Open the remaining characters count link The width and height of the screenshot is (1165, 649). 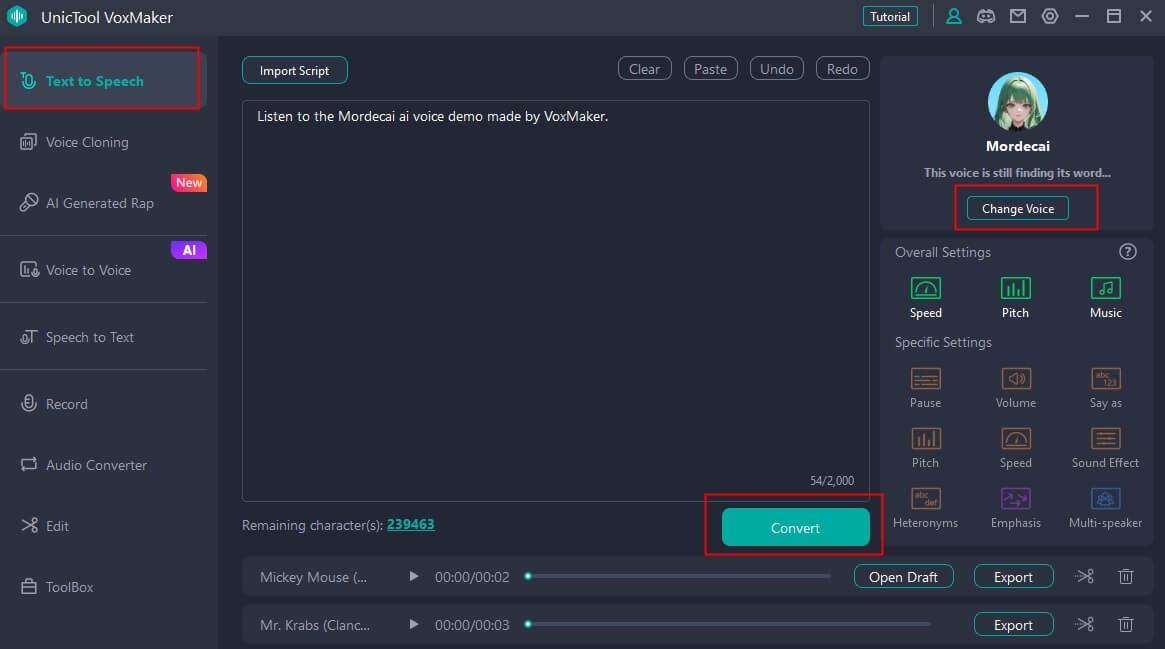pyautogui.click(x=410, y=524)
